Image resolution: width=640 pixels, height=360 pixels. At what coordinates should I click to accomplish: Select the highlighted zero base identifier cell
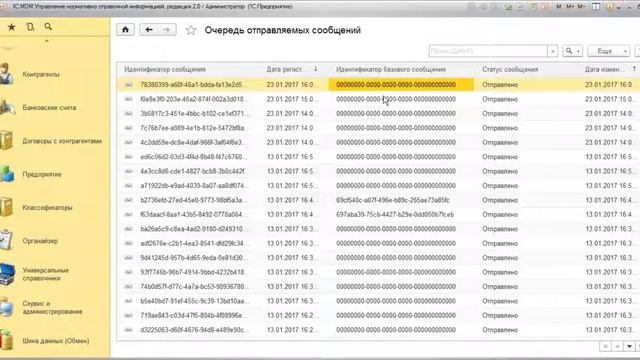[x=401, y=85]
